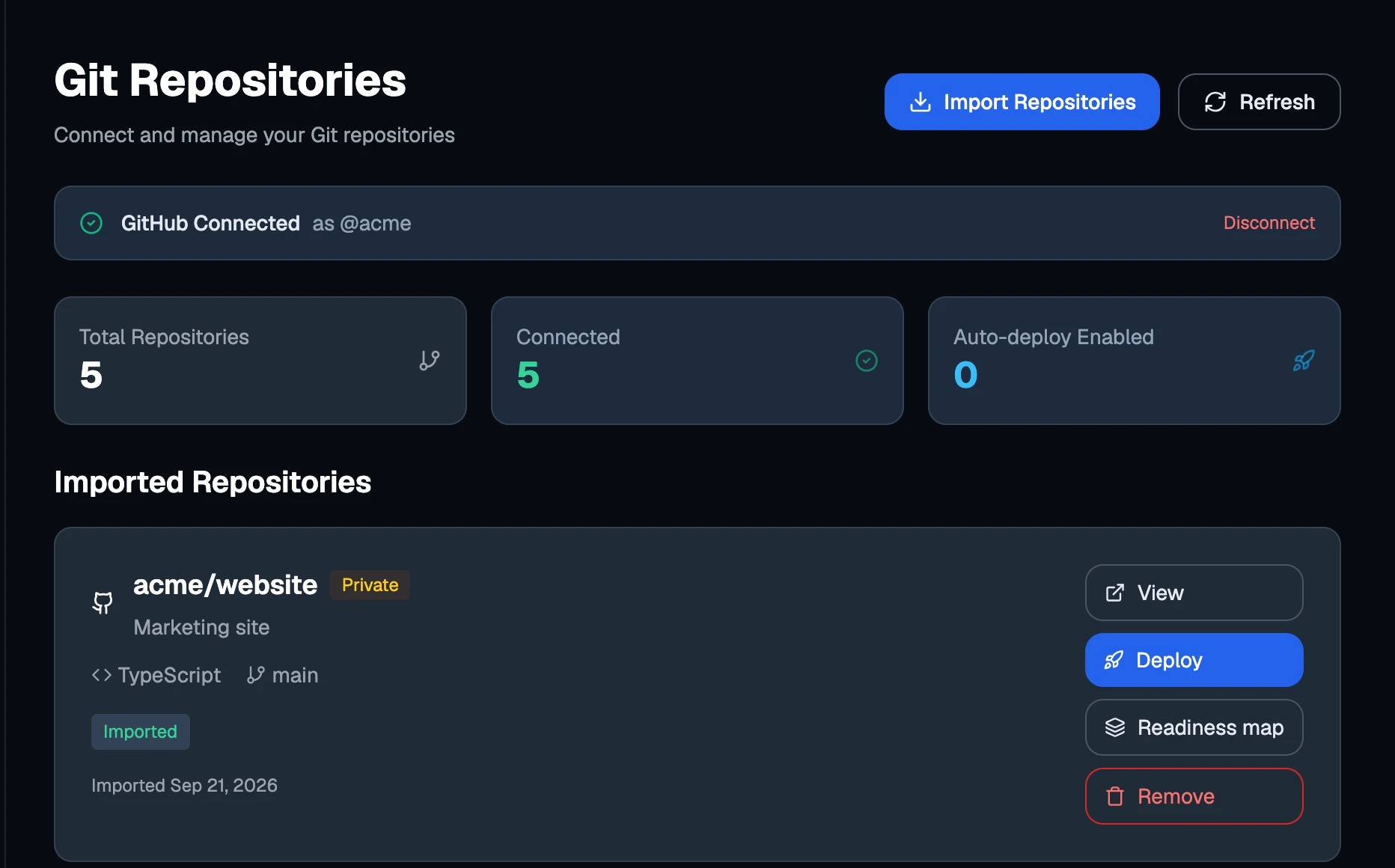Click the code brackets icon next to TypeScript

click(x=102, y=675)
